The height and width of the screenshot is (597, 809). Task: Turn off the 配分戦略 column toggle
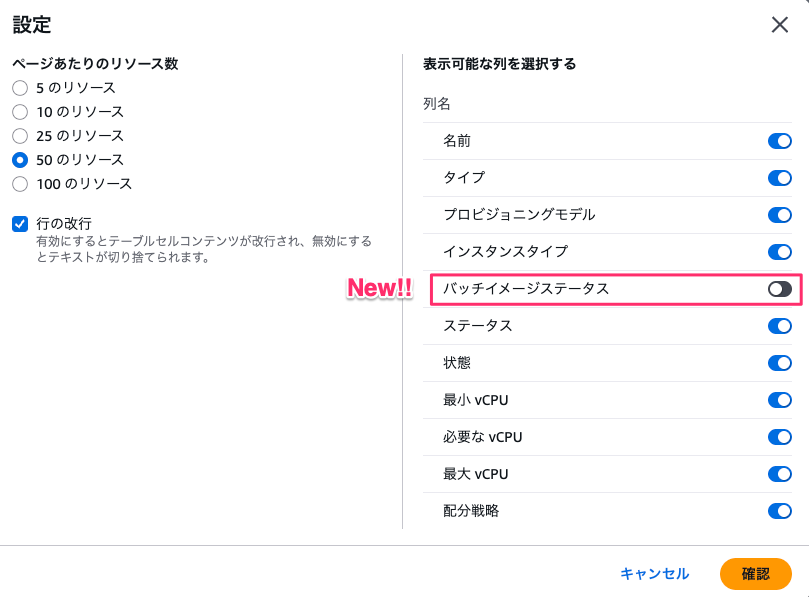click(x=779, y=511)
